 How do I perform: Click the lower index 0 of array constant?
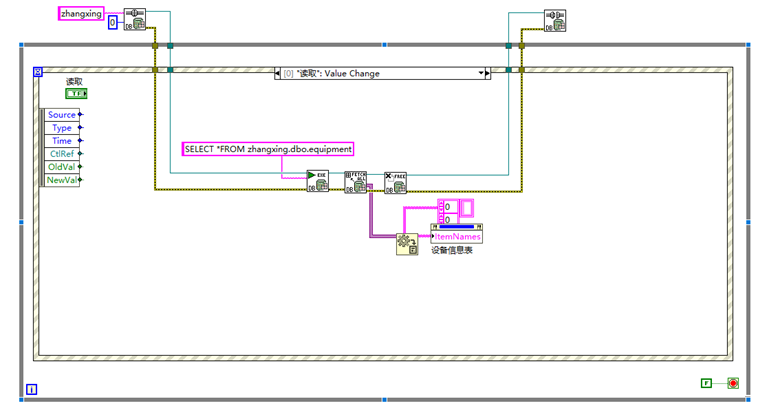[449, 219]
